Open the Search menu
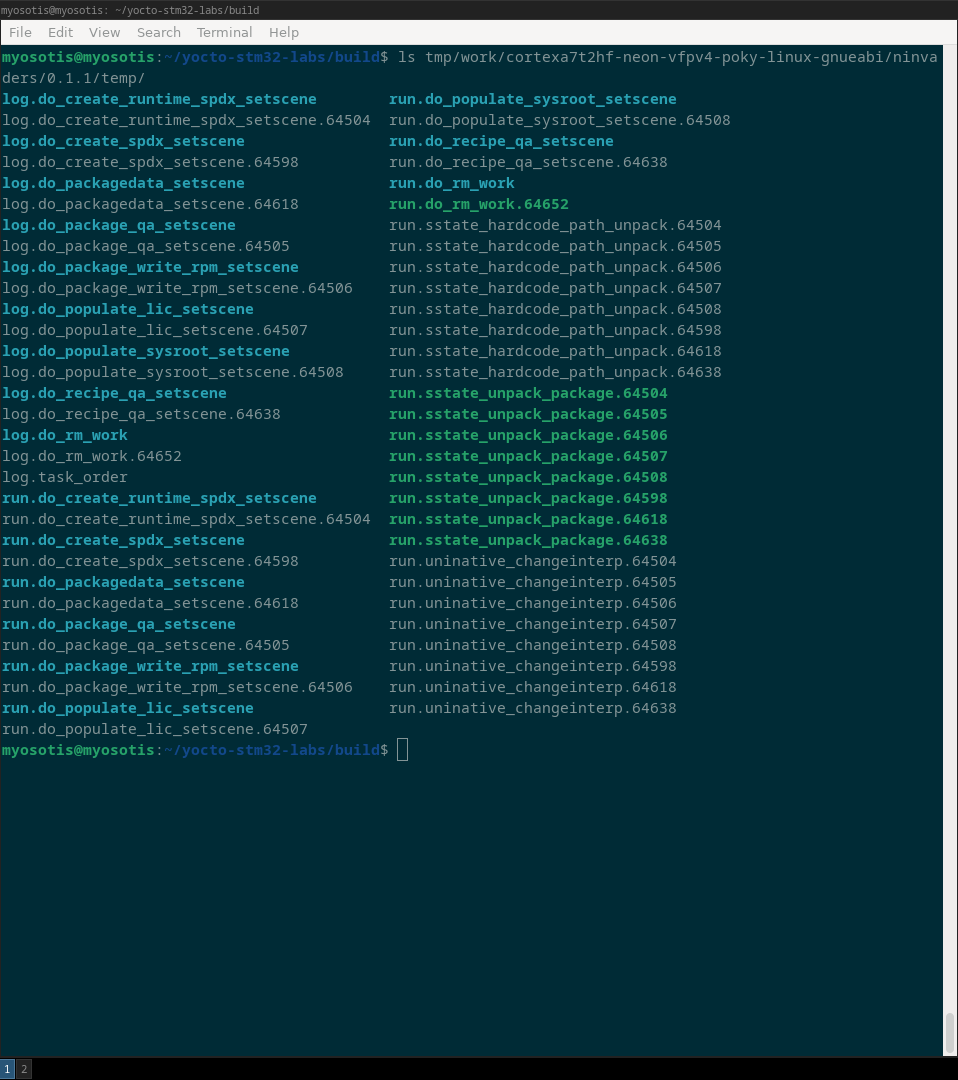 pyautogui.click(x=158, y=32)
